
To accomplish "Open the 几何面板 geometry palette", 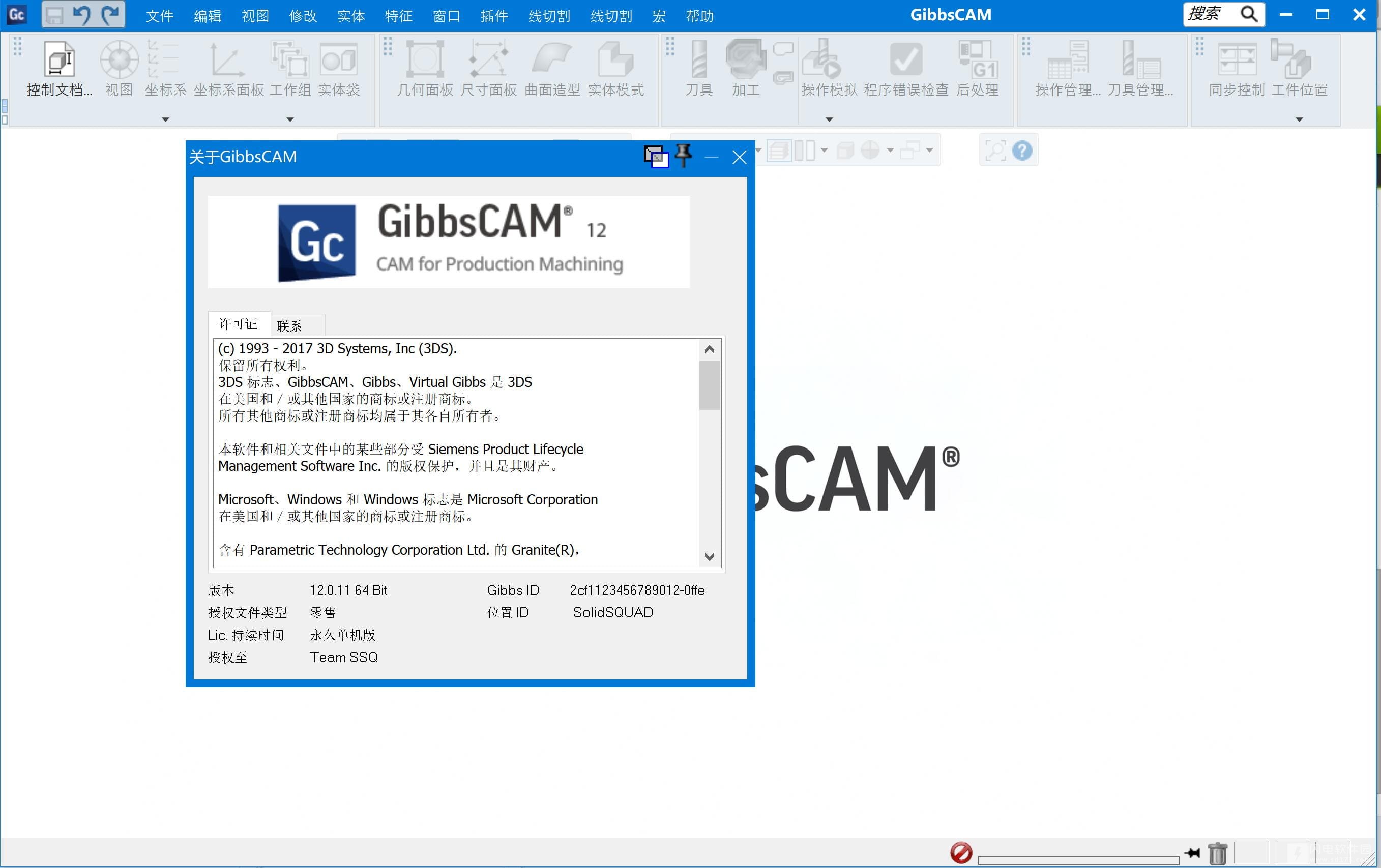I will point(425,68).
